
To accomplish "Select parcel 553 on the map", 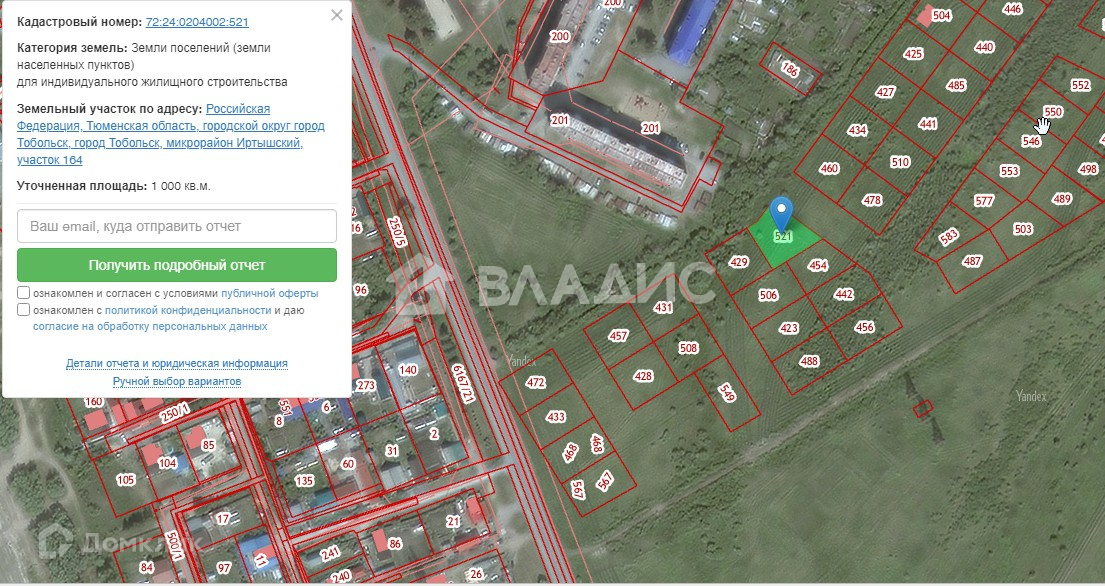I will coord(1009,170).
